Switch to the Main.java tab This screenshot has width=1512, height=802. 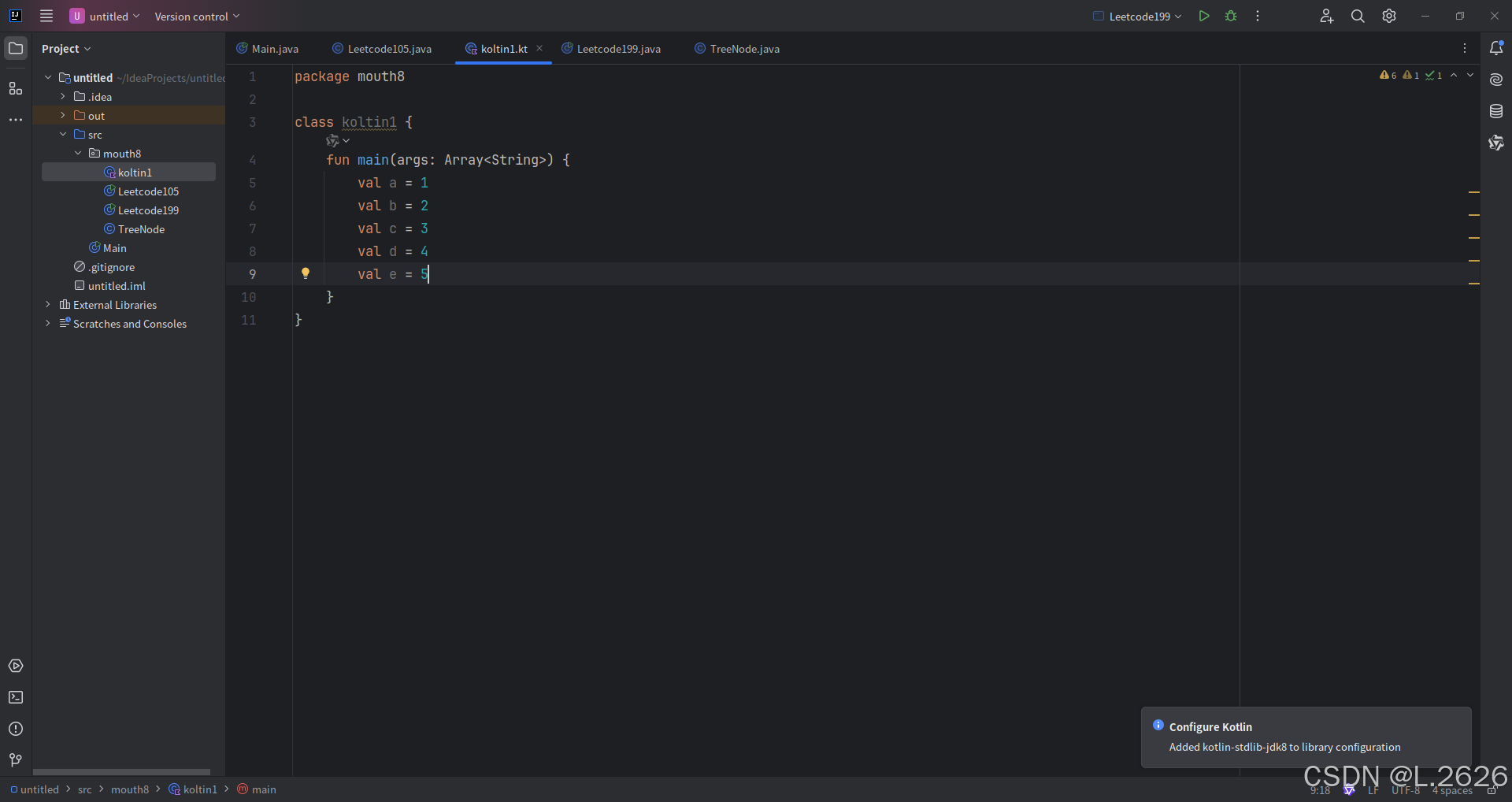tap(276, 48)
